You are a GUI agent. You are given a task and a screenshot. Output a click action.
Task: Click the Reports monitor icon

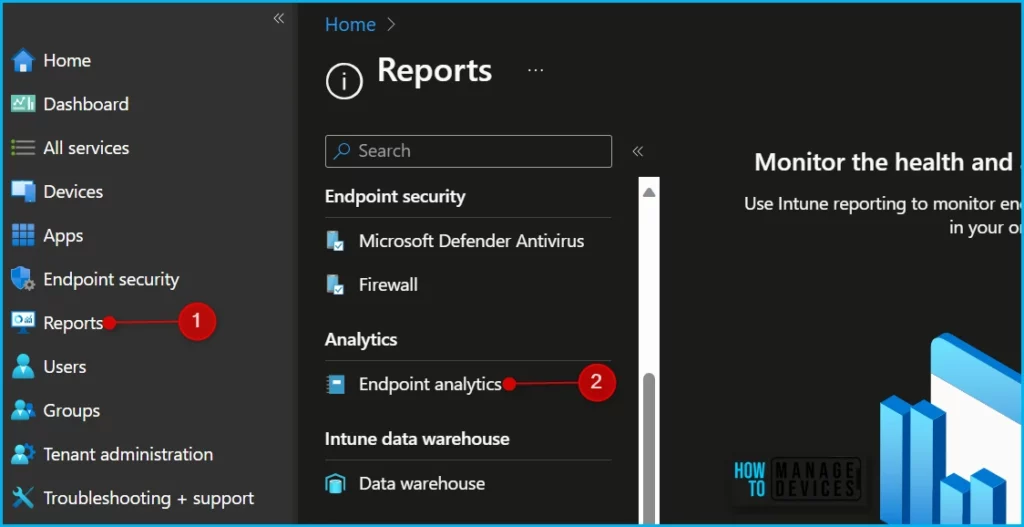[x=23, y=322]
